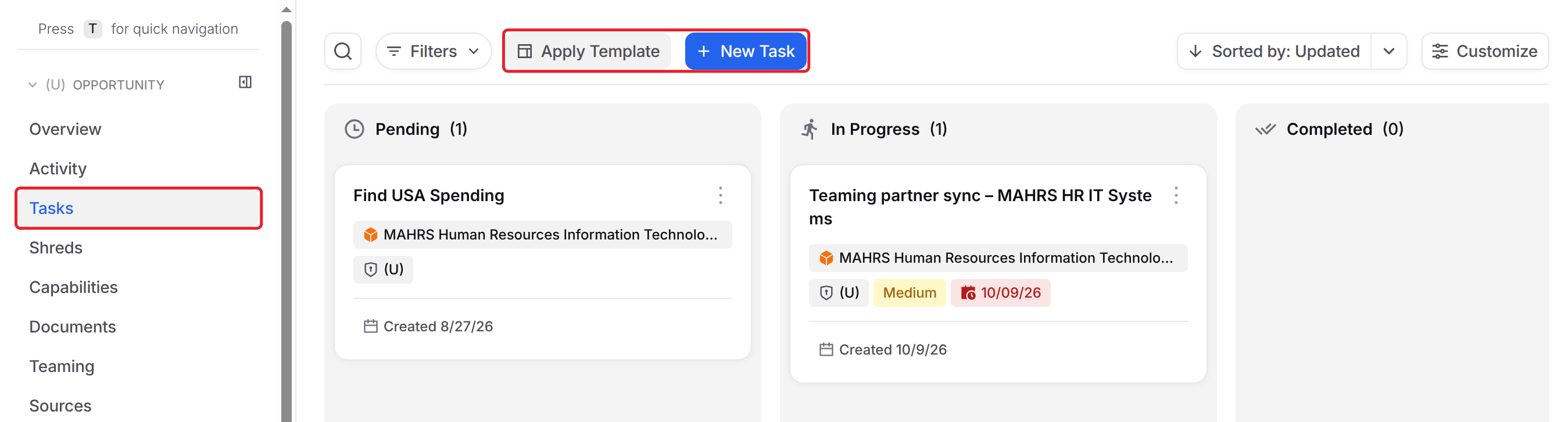Open the three-dot menu on Teaming partner sync card
1568x422 pixels.
(1175, 195)
